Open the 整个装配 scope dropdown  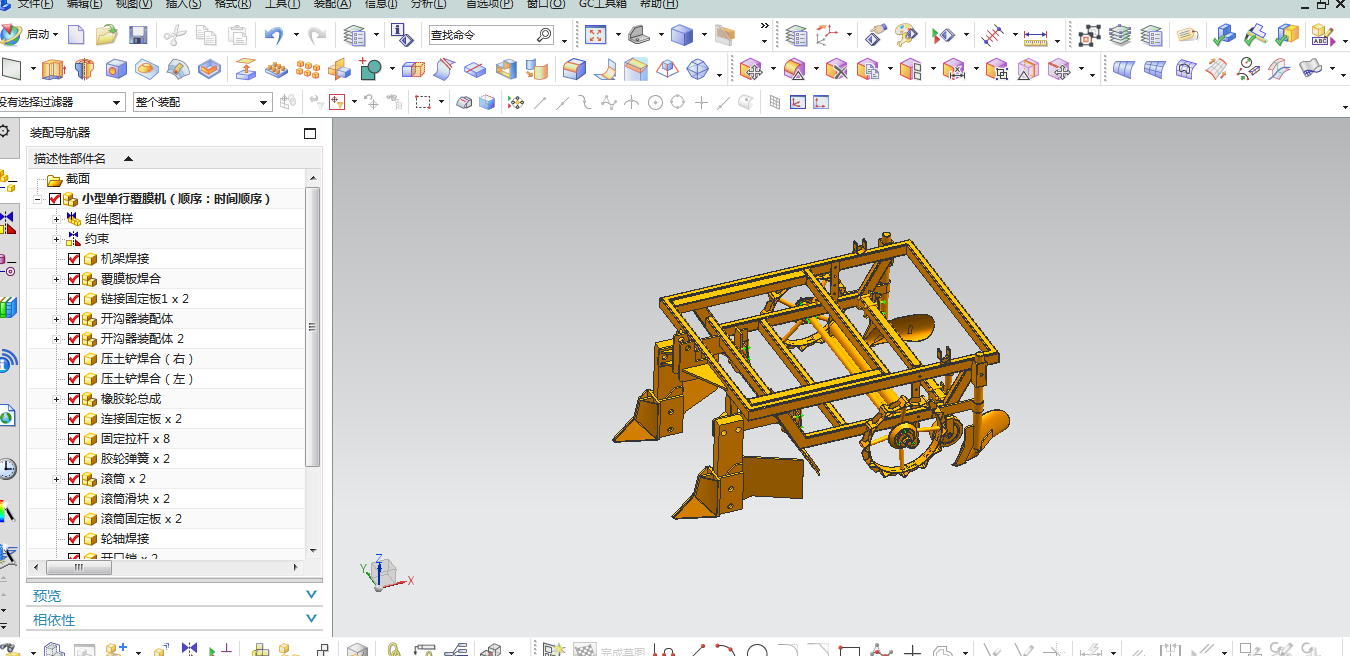click(264, 102)
